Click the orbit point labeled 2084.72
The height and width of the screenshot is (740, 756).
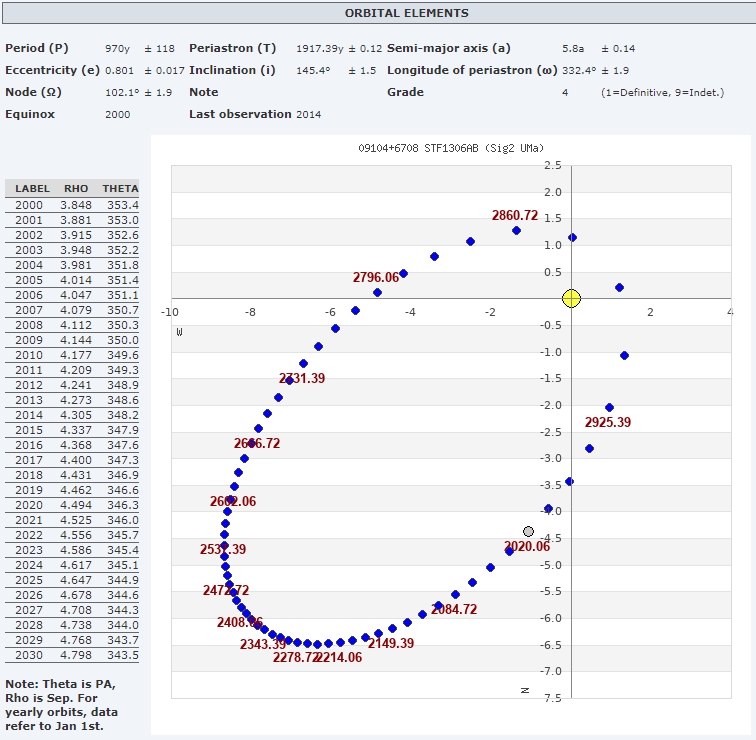[437, 606]
